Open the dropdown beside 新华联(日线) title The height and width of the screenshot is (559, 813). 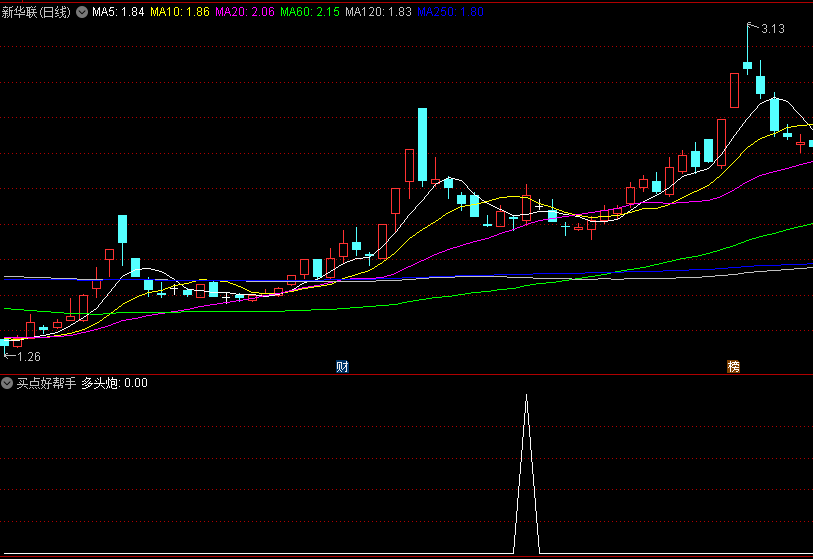(82, 12)
